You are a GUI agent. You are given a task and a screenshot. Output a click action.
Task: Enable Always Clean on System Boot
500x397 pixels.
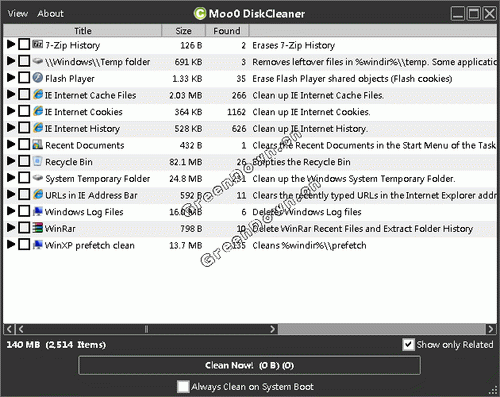(x=183, y=387)
